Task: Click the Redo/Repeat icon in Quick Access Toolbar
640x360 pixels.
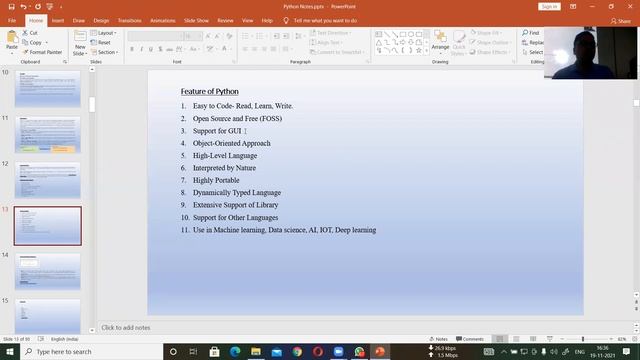Action: click(38, 7)
